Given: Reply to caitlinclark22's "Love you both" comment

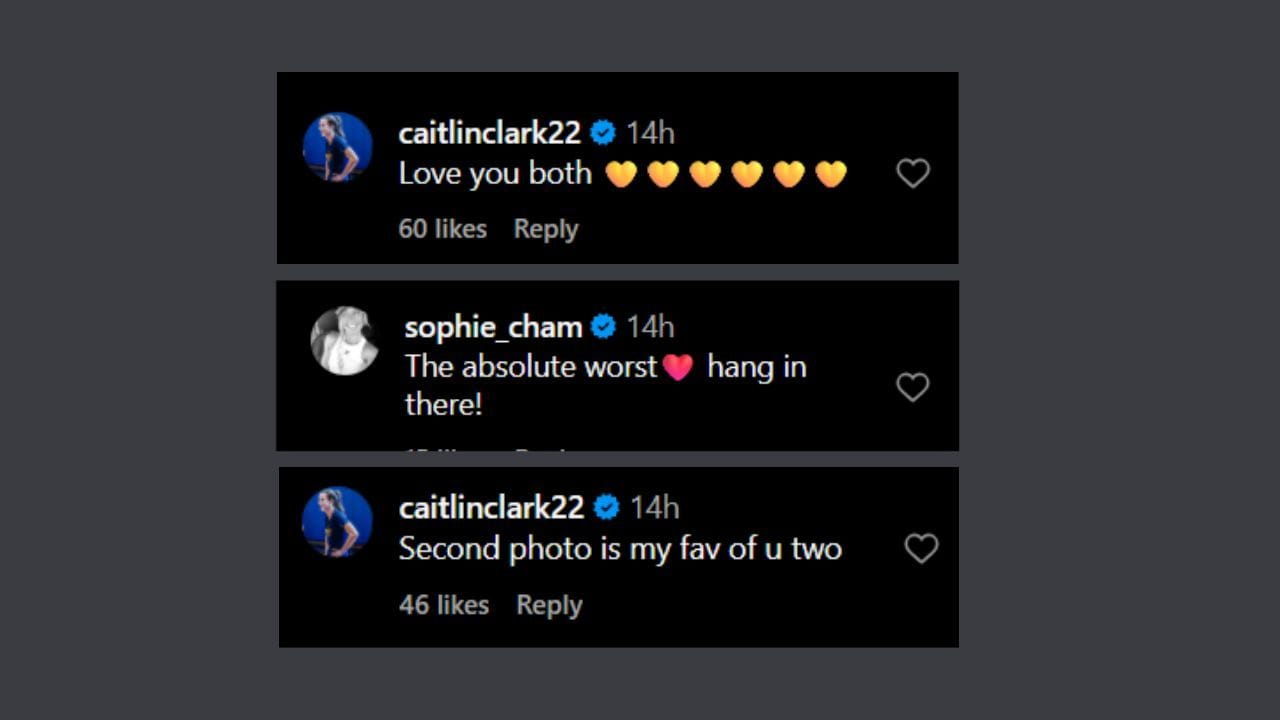Looking at the screenshot, I should coord(545,228).
